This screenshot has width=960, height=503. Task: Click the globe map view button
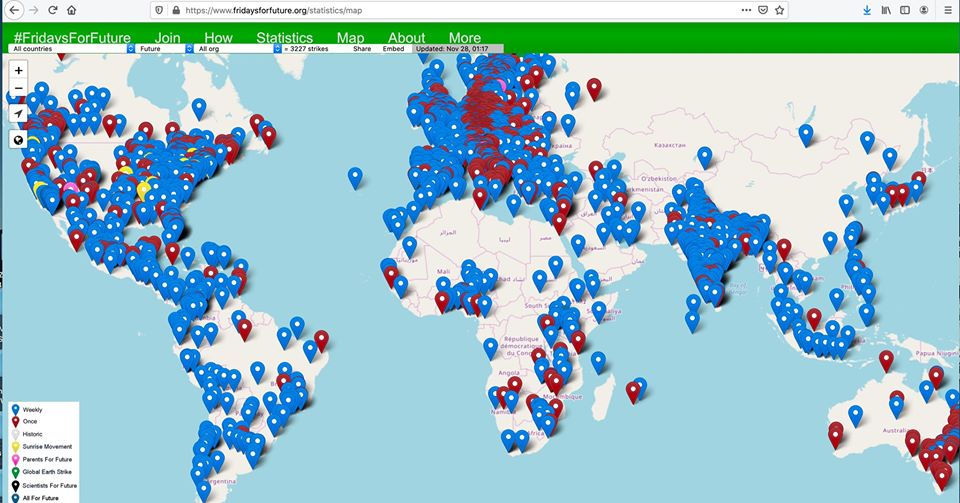(x=18, y=139)
